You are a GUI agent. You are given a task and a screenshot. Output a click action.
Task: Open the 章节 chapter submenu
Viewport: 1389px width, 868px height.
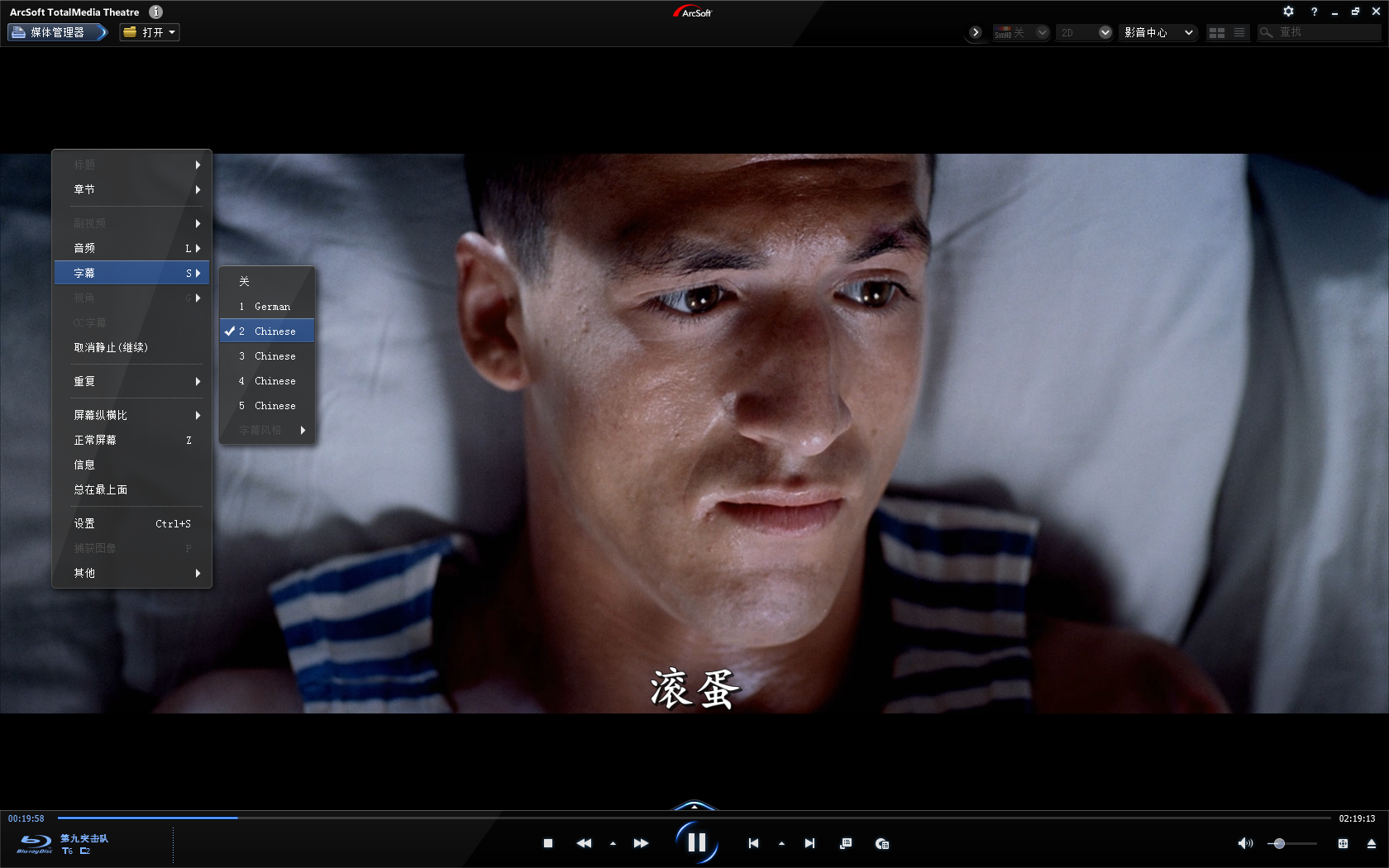[x=132, y=189]
